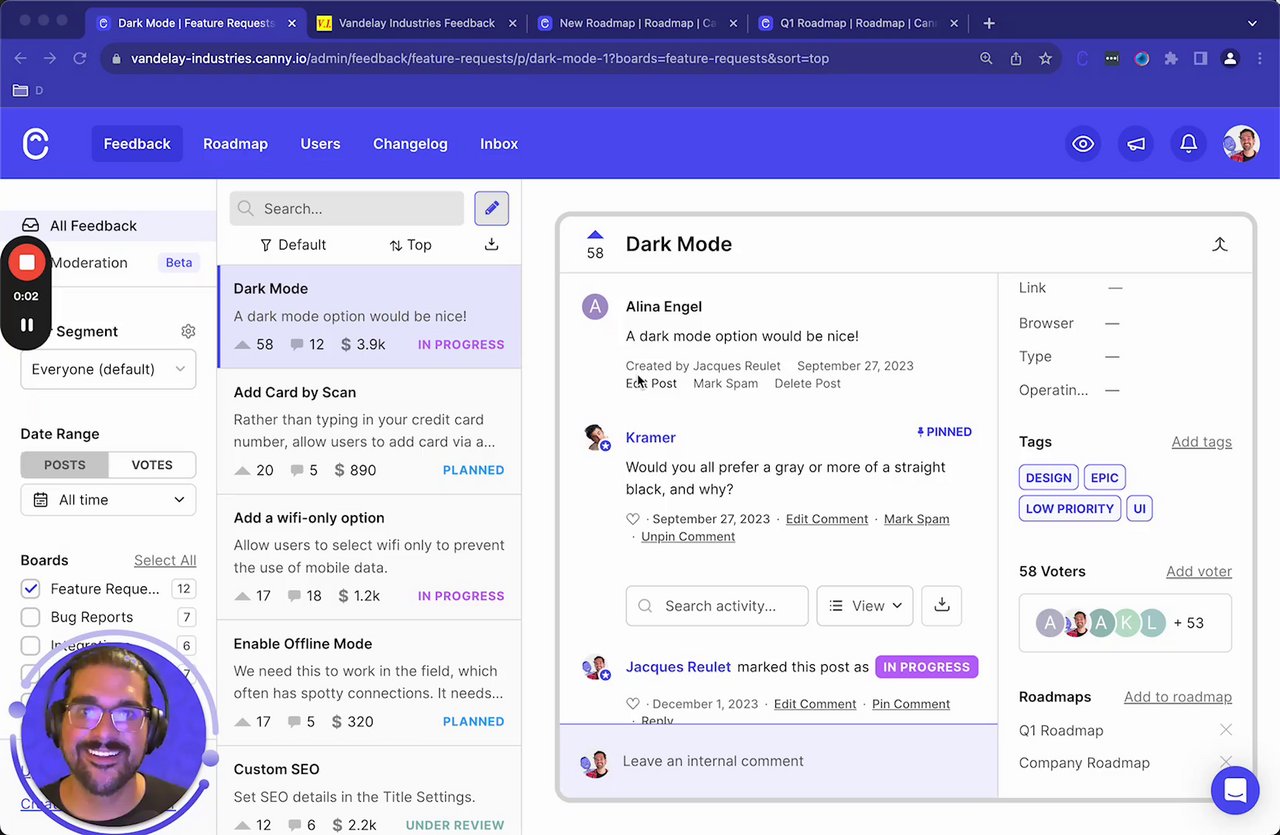Image resolution: width=1280 pixels, height=835 pixels.
Task: Switch to the New Roadmap browser tab
Action: tap(636, 23)
